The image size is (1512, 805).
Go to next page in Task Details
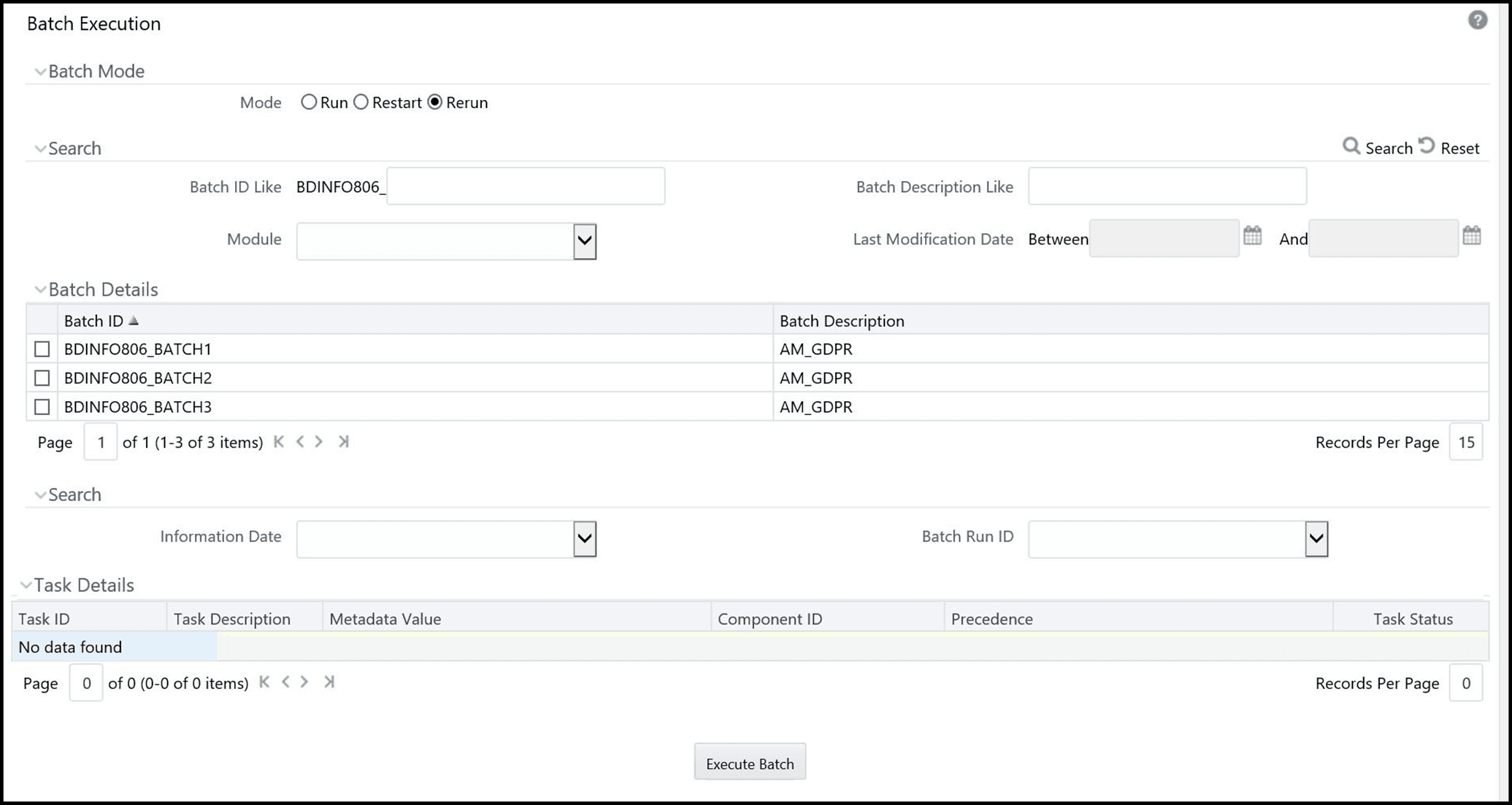304,682
